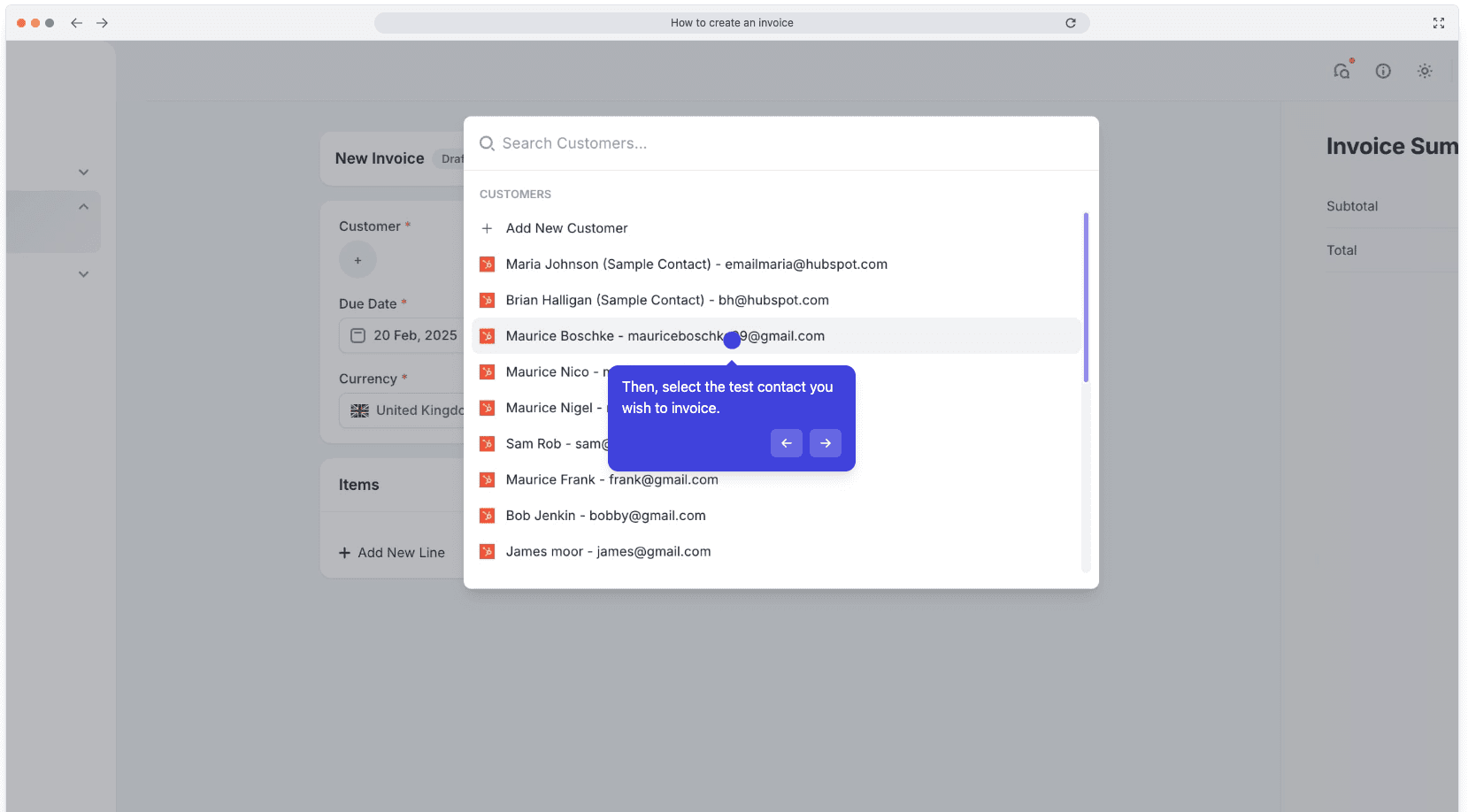Click HubSpot icon next to Maurice Nigel
The width and height of the screenshot is (1468, 812).
tap(487, 408)
